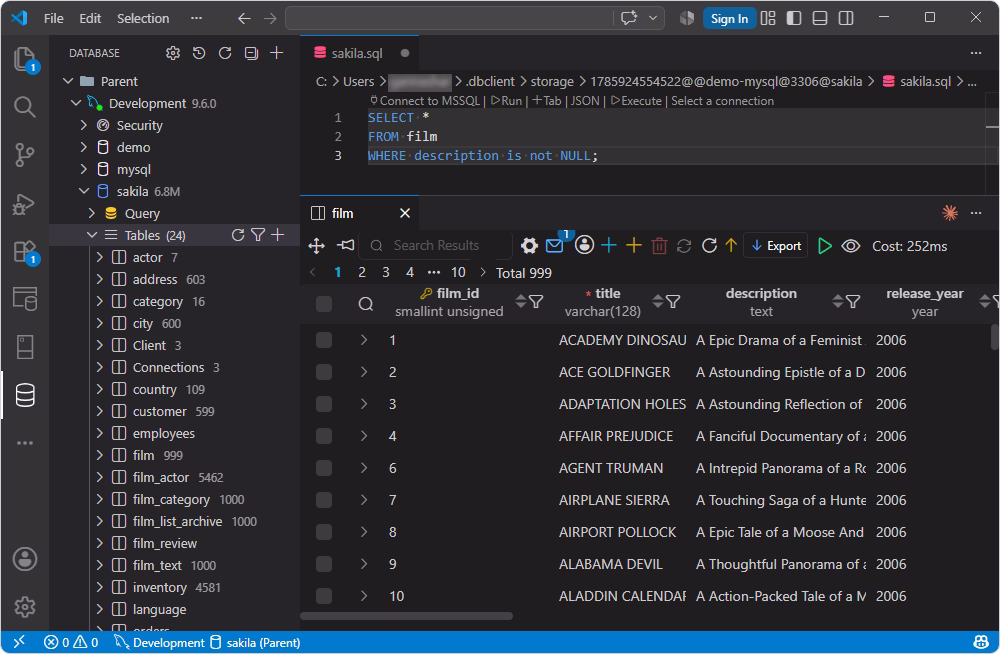This screenshot has width=1000, height=654.
Task: Select checkbox for AIRPLANE SIERRA row
Action: click(x=324, y=500)
